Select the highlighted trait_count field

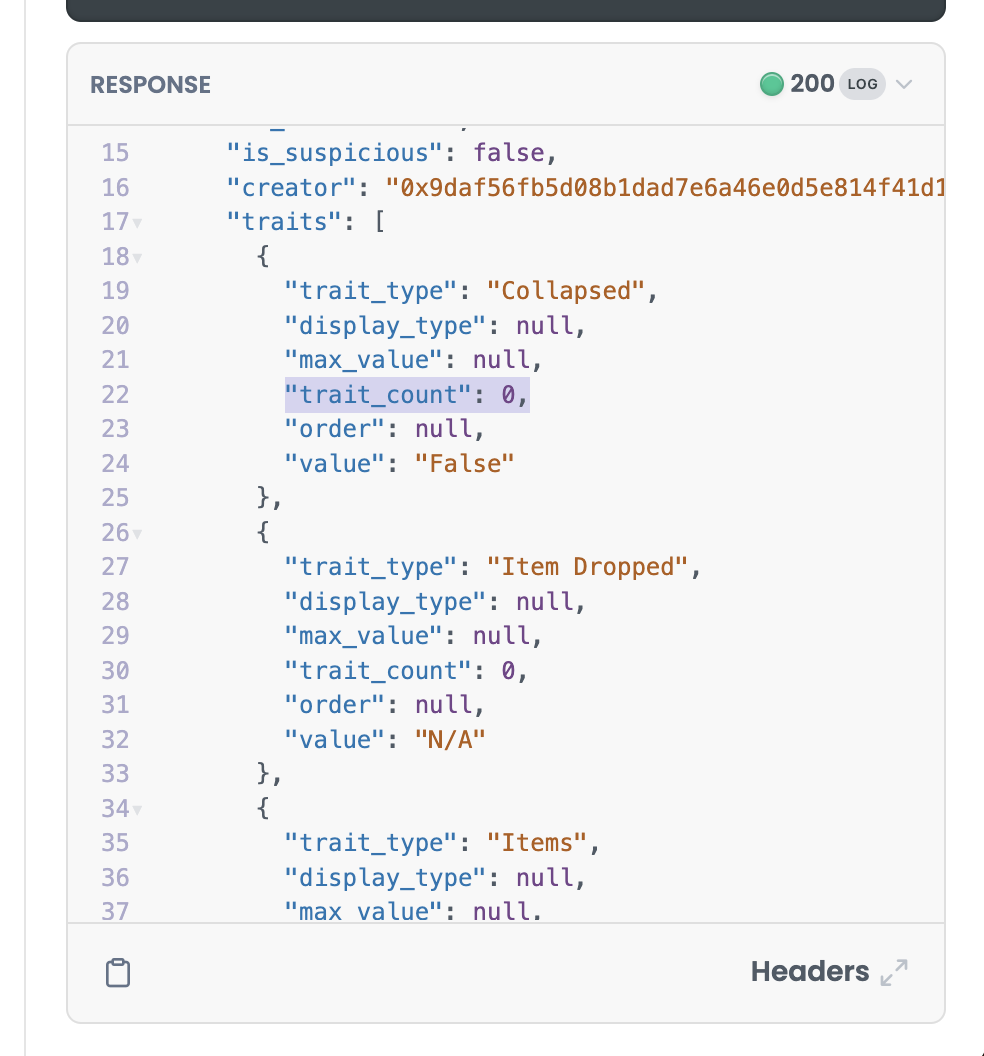[x=406, y=394]
